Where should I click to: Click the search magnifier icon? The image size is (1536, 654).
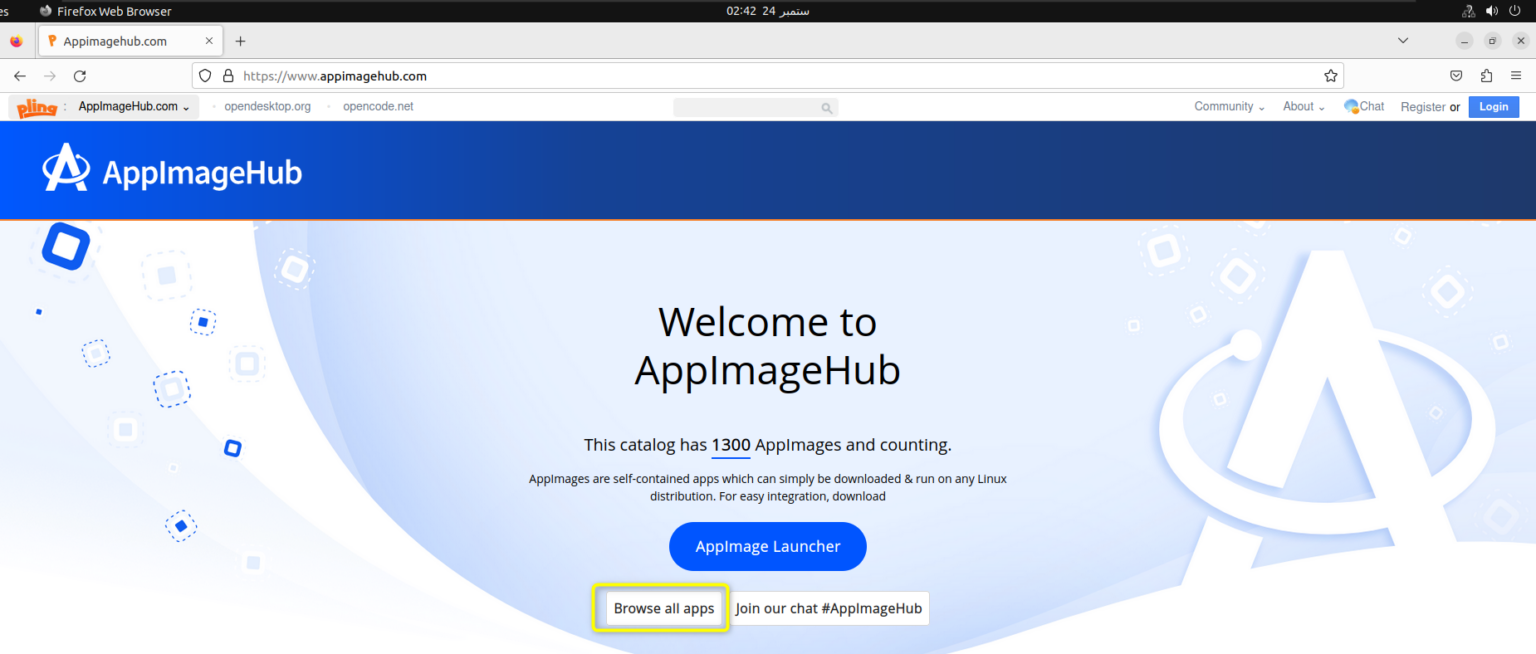coord(826,107)
